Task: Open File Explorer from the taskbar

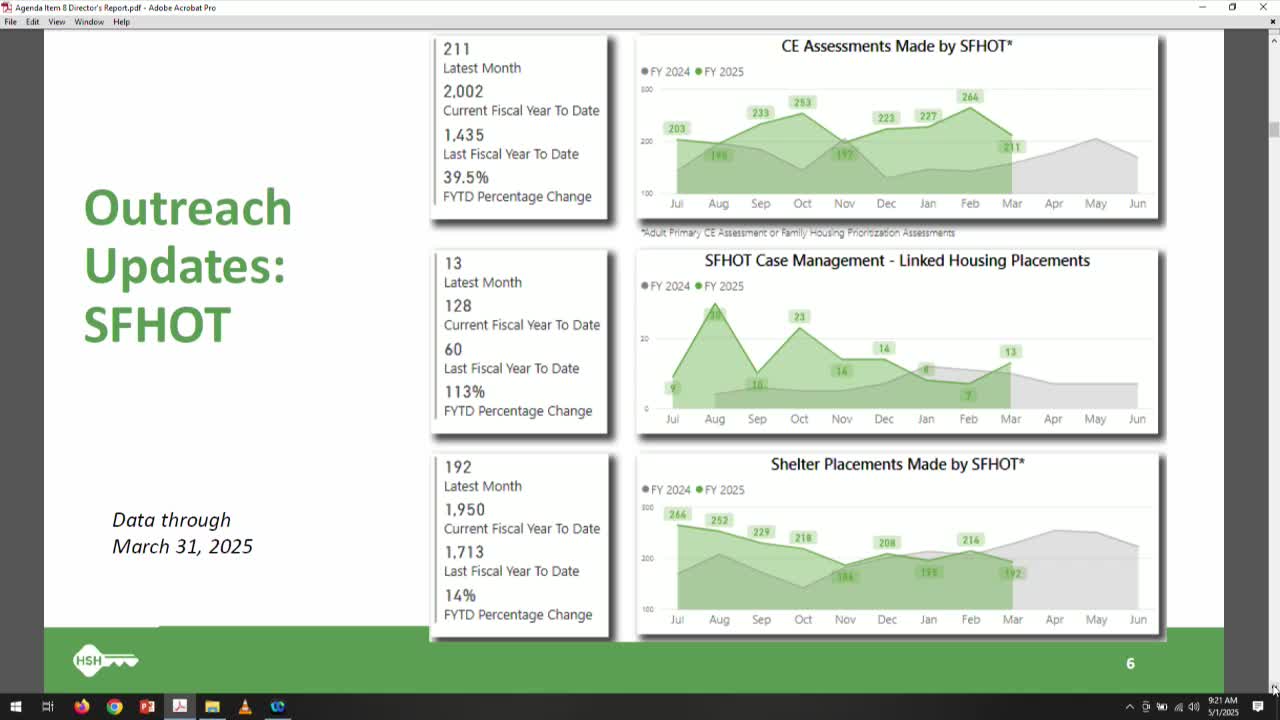Action: (212, 707)
